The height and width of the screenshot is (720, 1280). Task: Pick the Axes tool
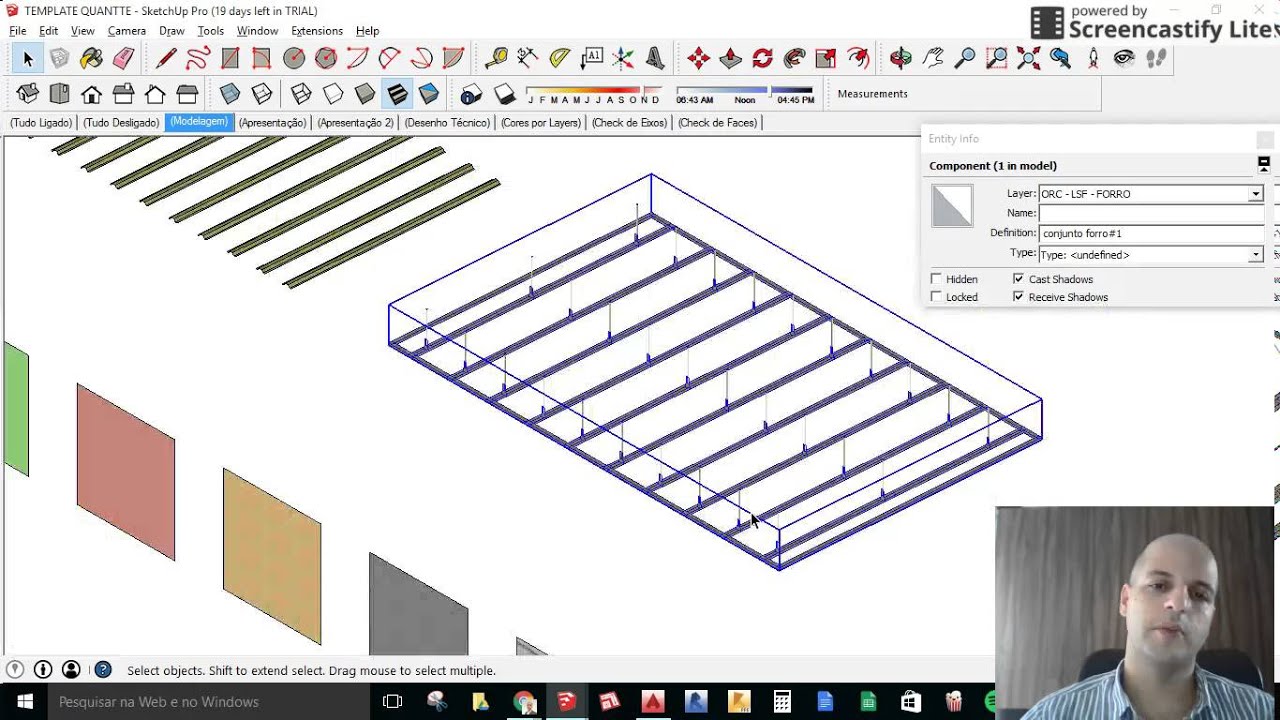coord(624,59)
